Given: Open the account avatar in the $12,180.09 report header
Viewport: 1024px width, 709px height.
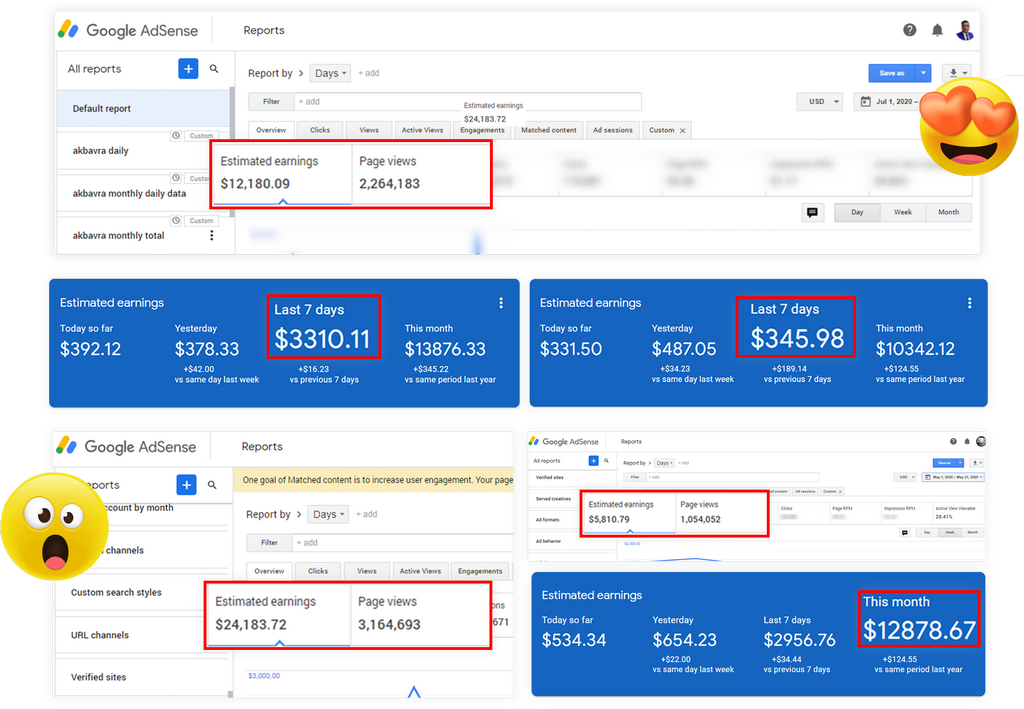Looking at the screenshot, I should pyautogui.click(x=965, y=30).
